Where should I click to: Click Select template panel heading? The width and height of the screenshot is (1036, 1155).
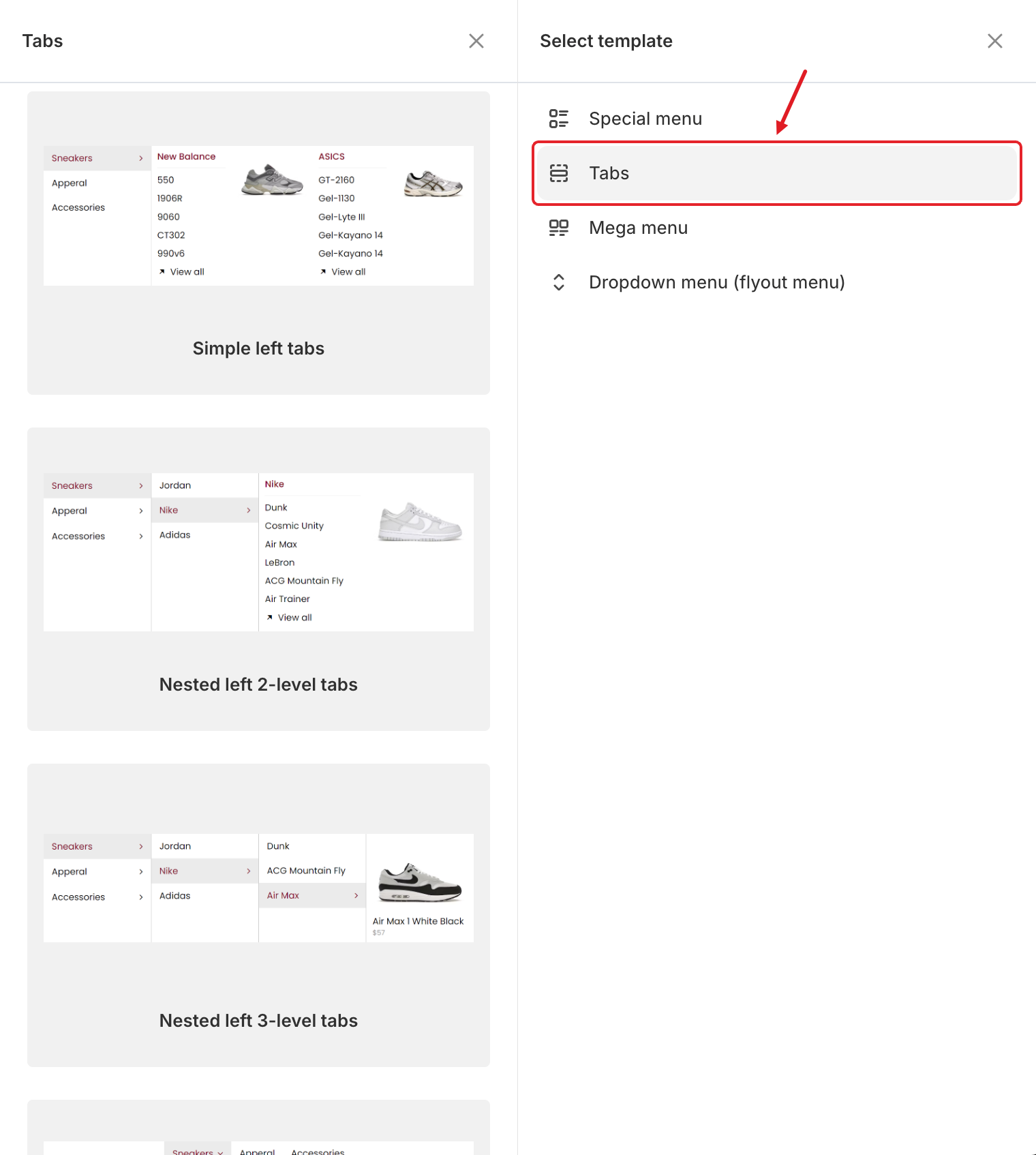click(606, 41)
